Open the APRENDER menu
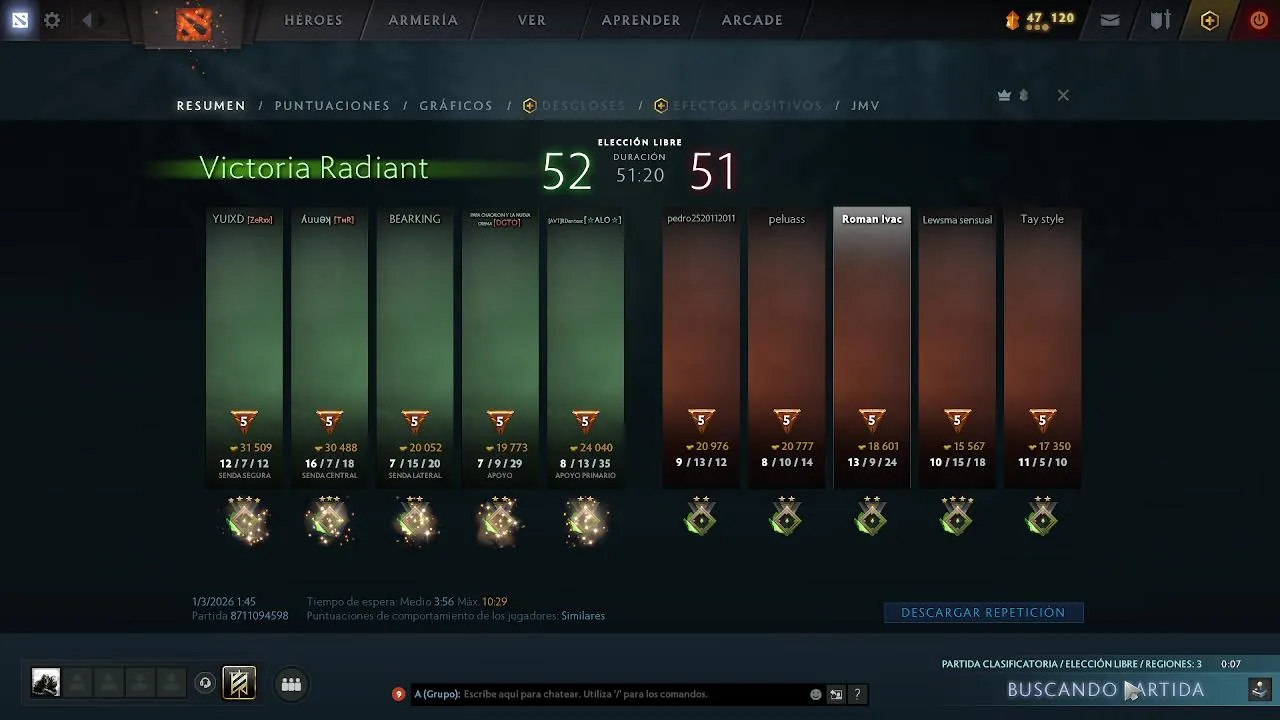Screen dimensions: 1280x720 pyautogui.click(x=641, y=20)
